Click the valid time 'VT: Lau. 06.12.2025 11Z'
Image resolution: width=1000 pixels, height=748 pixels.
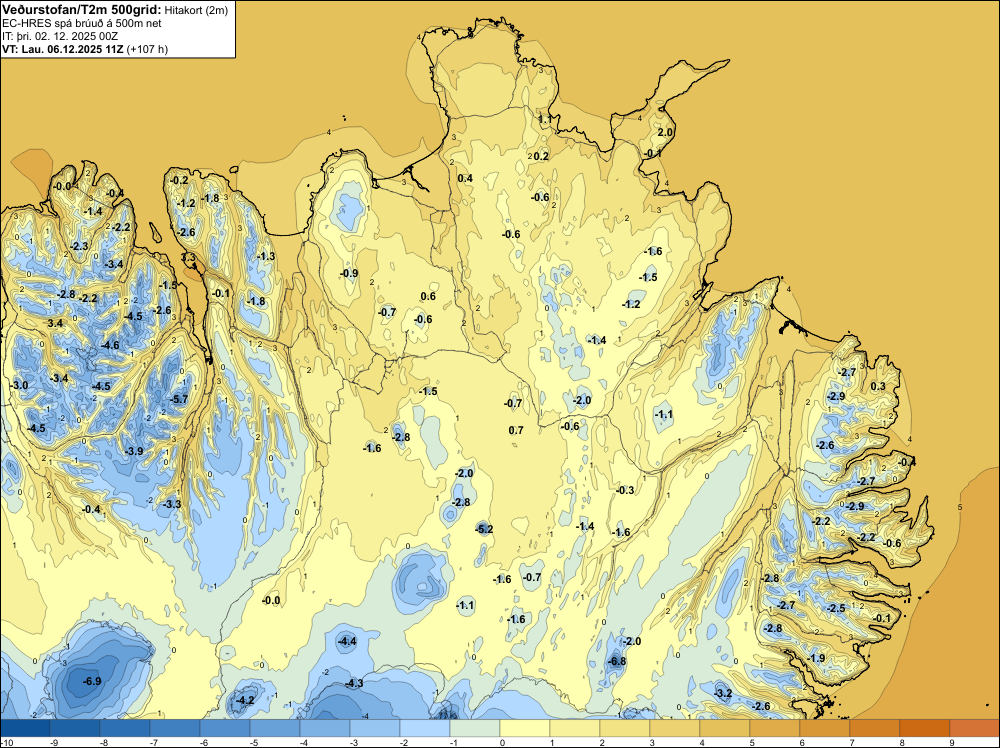pos(62,49)
